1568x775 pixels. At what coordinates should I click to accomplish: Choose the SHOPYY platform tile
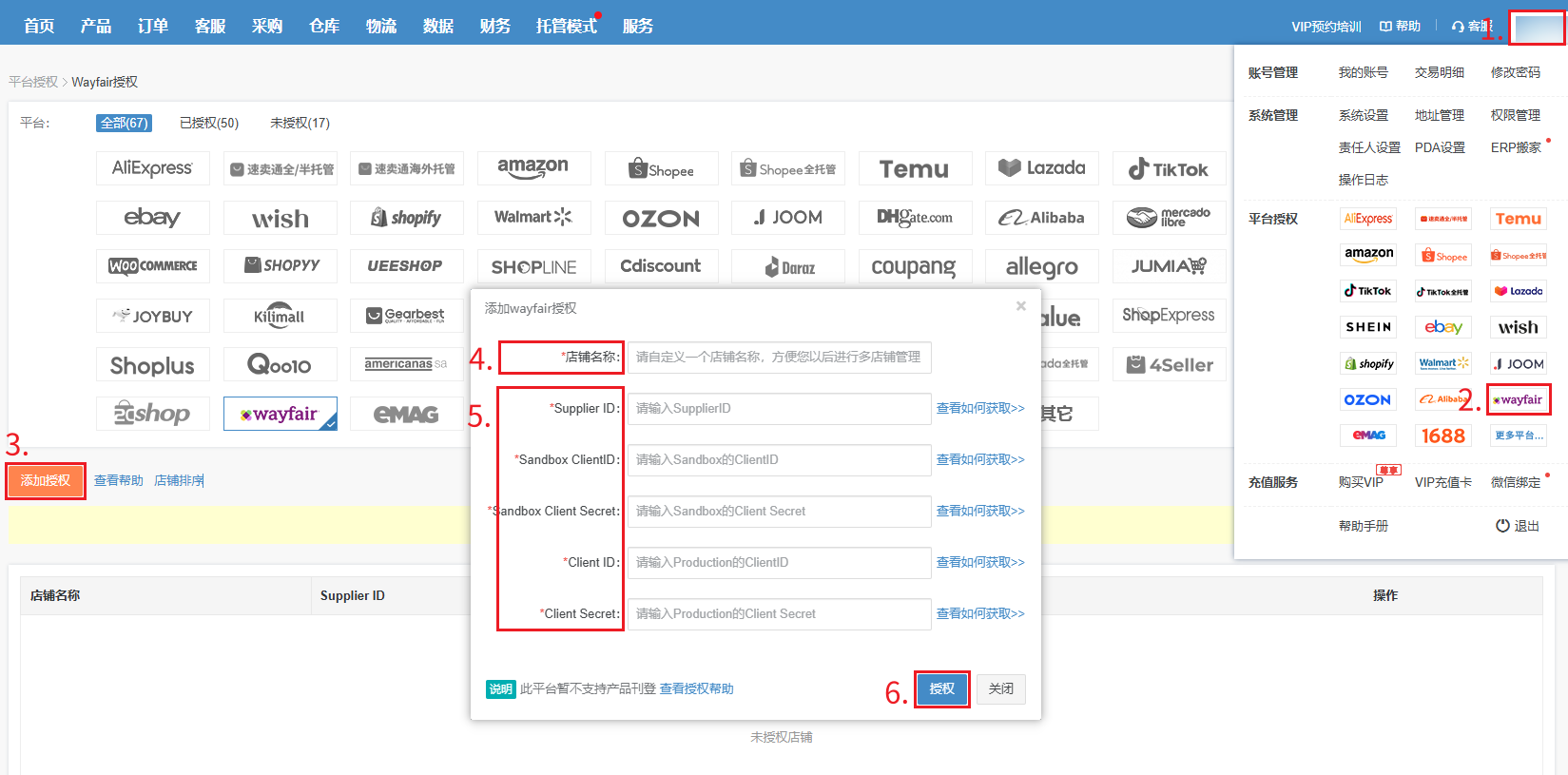click(280, 266)
